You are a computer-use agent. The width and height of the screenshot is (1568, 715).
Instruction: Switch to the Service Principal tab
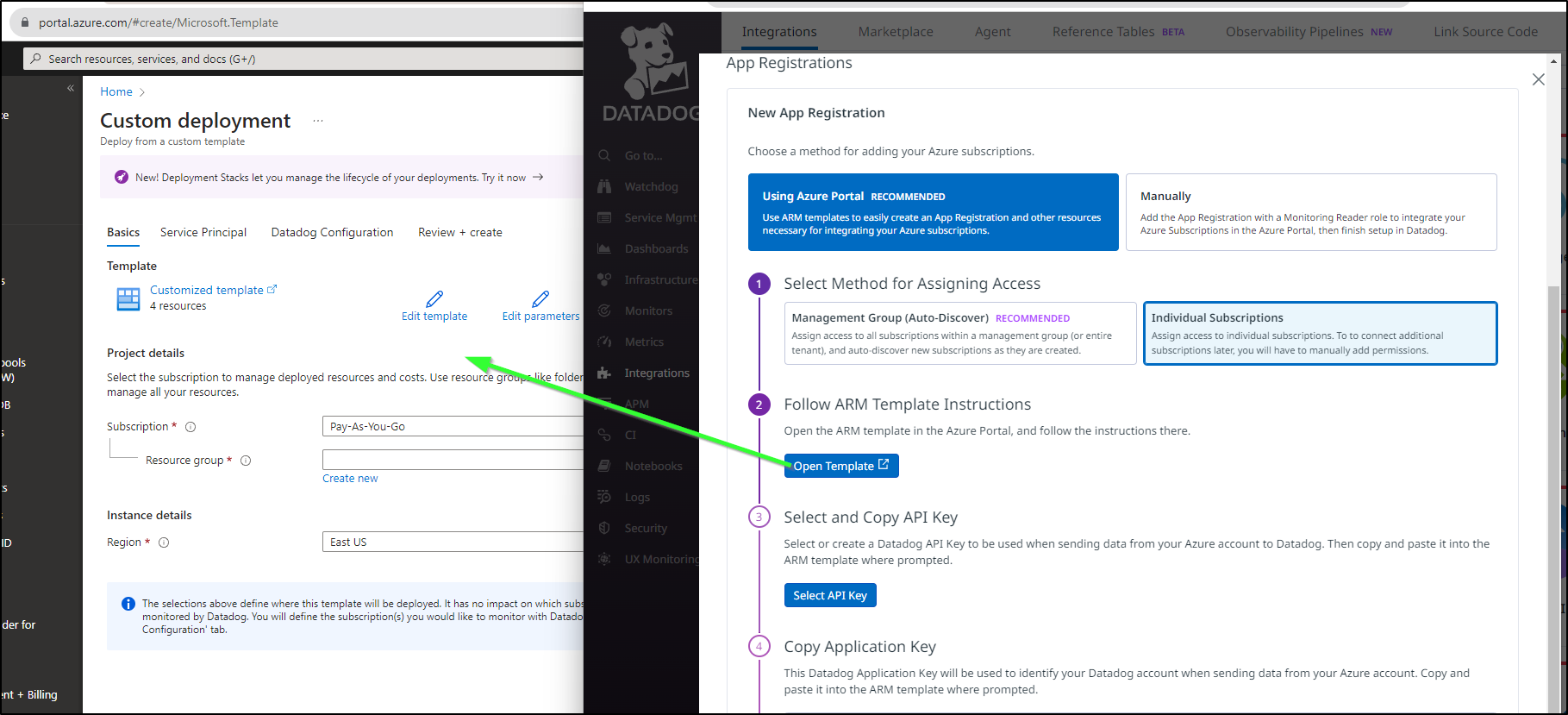point(203,233)
